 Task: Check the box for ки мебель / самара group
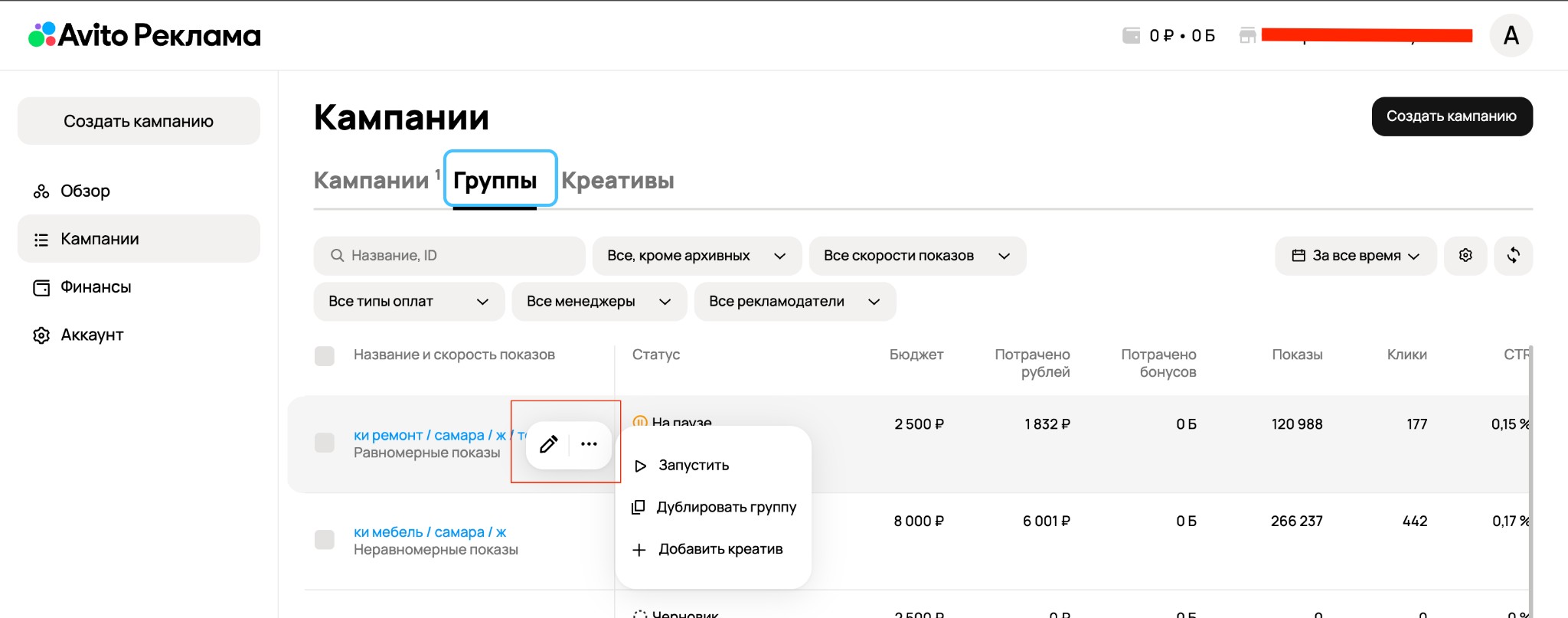(x=325, y=540)
